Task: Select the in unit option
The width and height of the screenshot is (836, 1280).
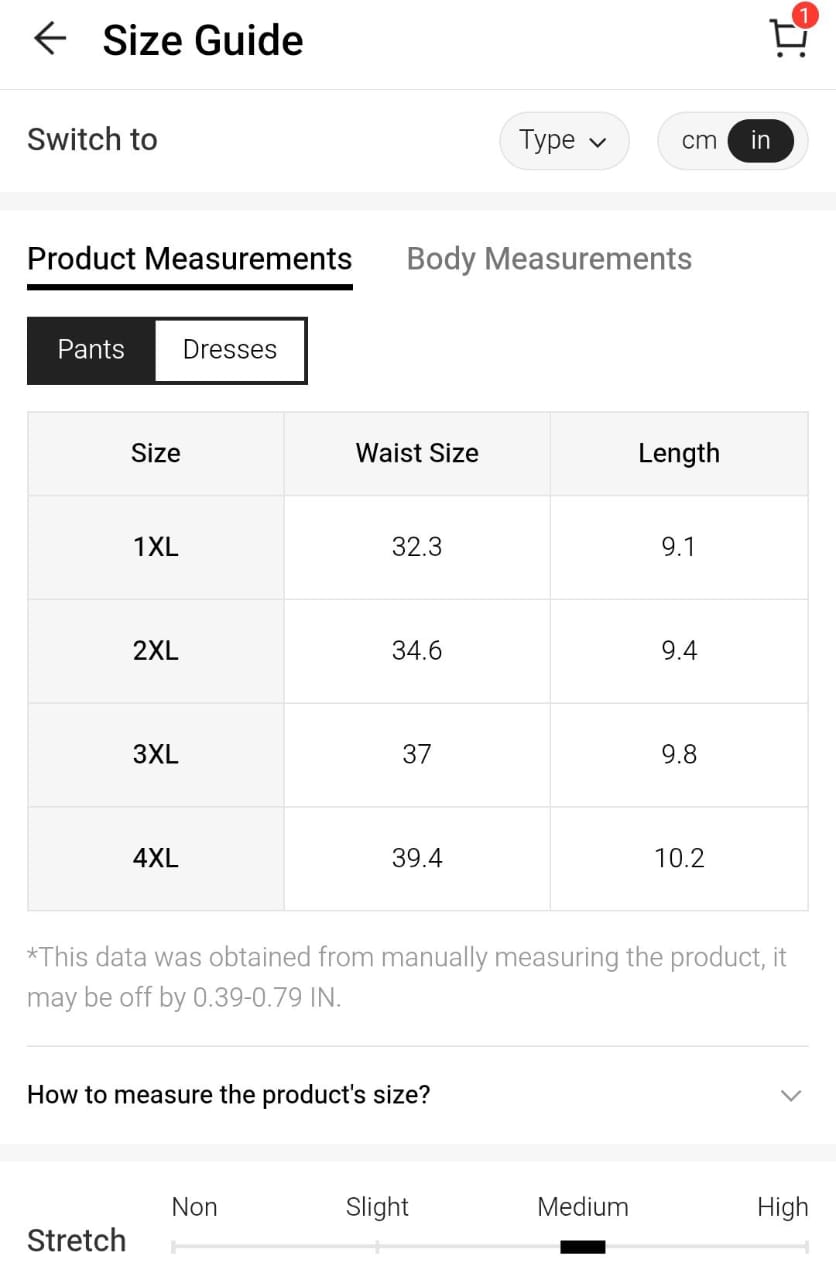Action: point(760,141)
